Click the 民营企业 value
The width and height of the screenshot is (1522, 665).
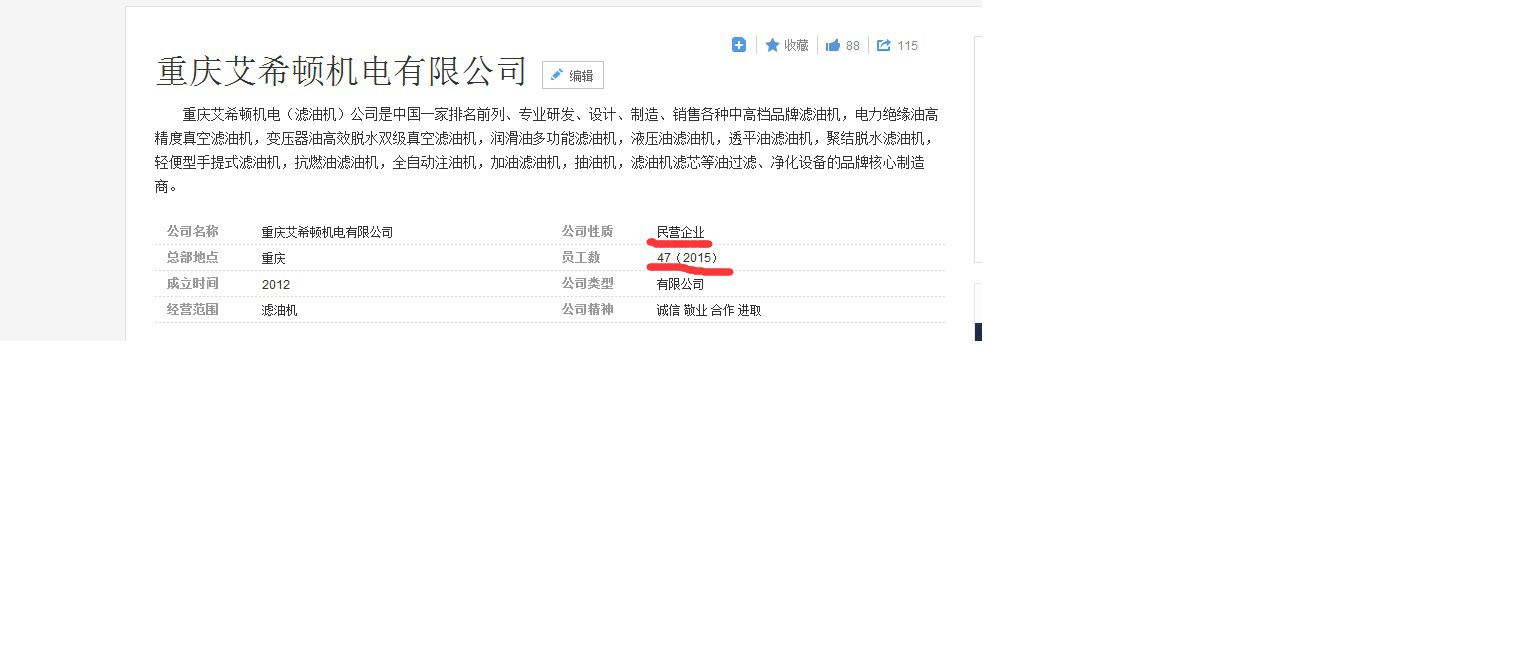[x=680, y=232]
